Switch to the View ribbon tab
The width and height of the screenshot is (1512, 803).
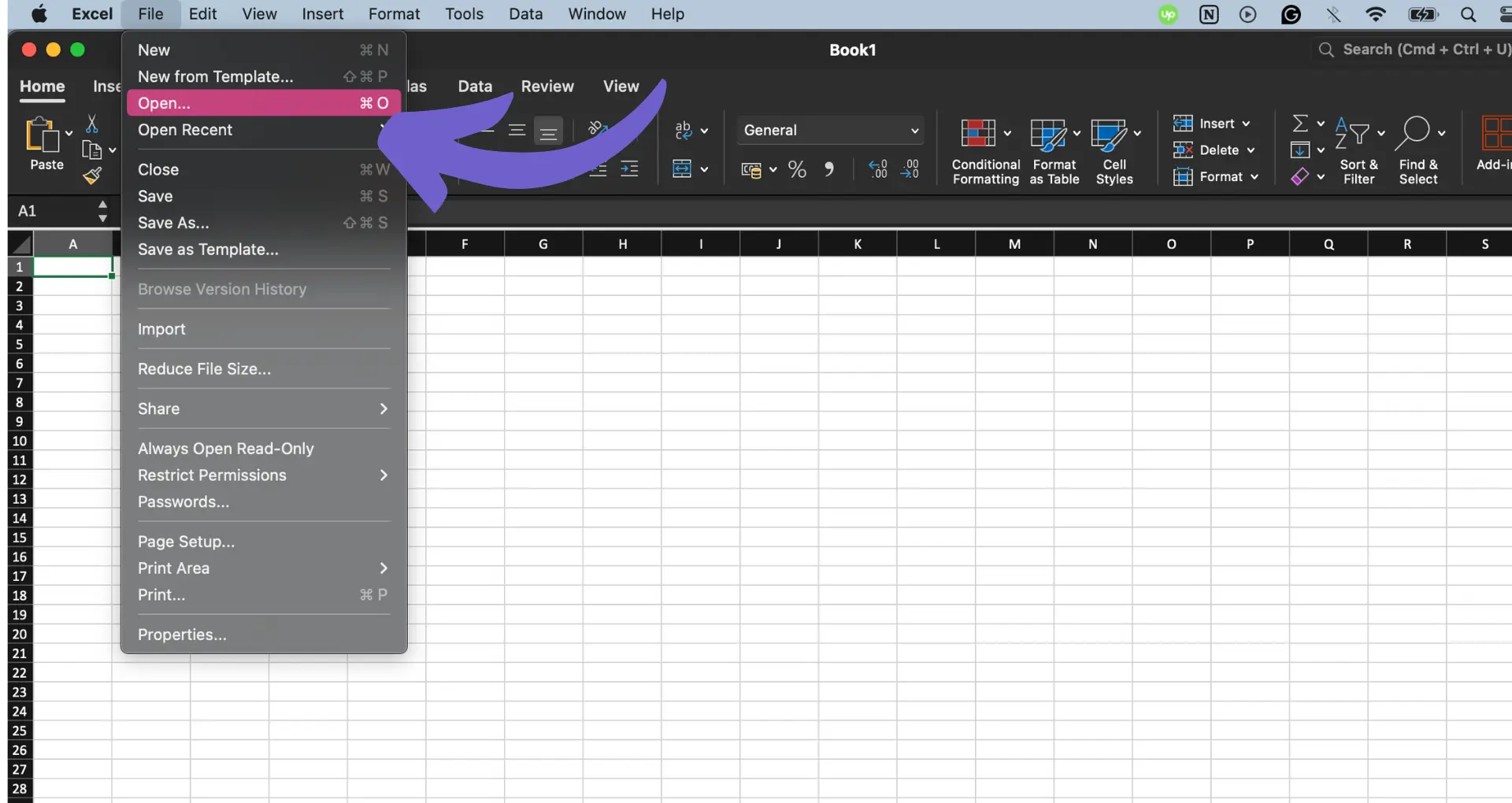coord(621,87)
